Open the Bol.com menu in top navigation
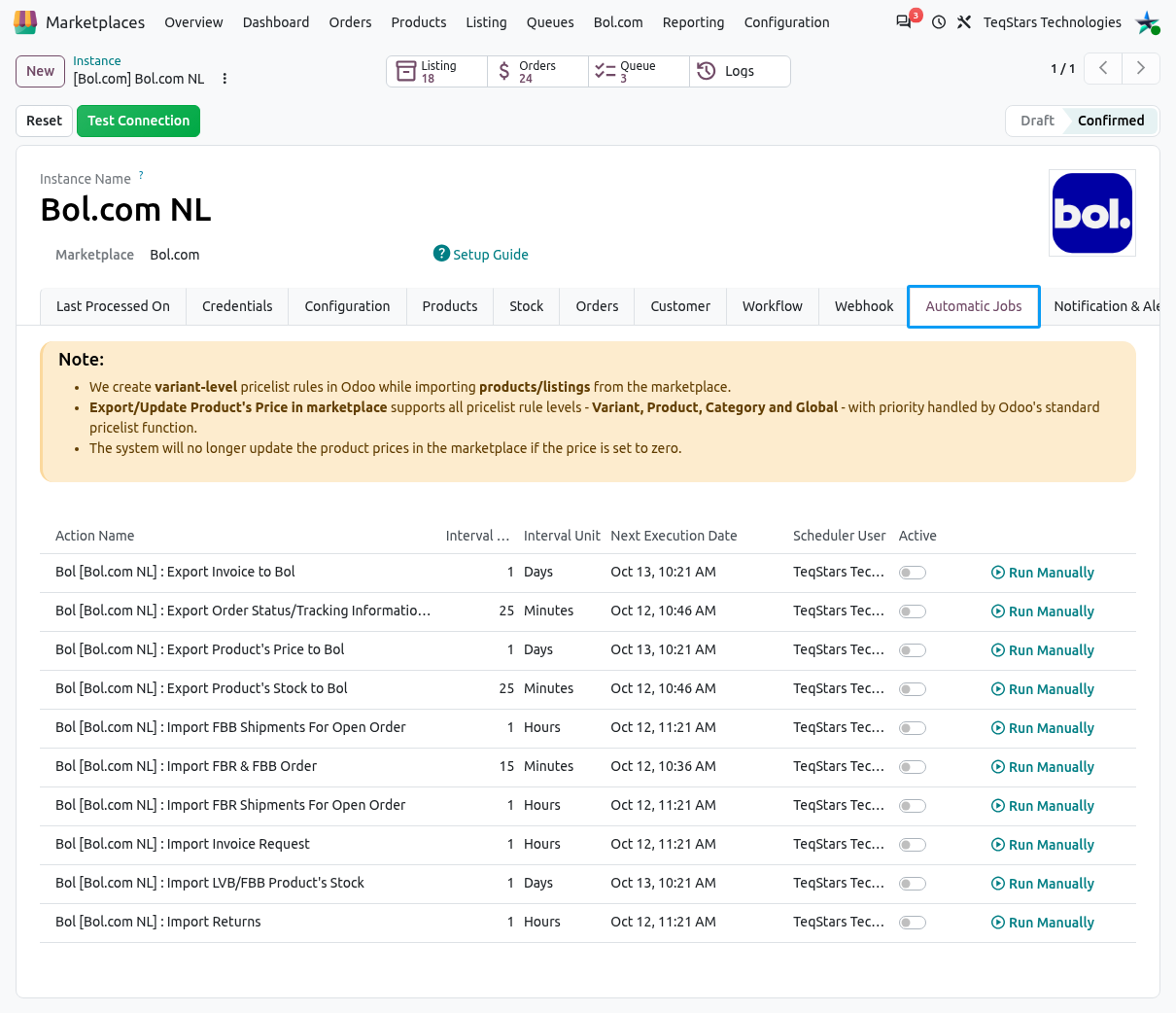This screenshot has height=1013, width=1176. pos(618,22)
